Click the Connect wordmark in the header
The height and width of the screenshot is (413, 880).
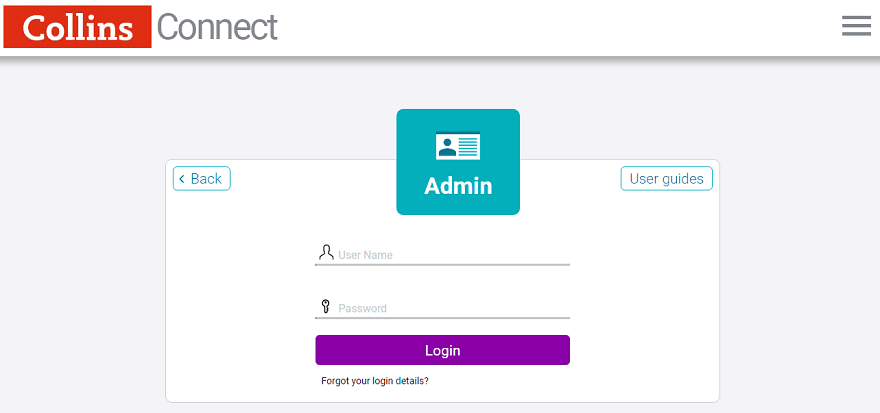tap(217, 27)
